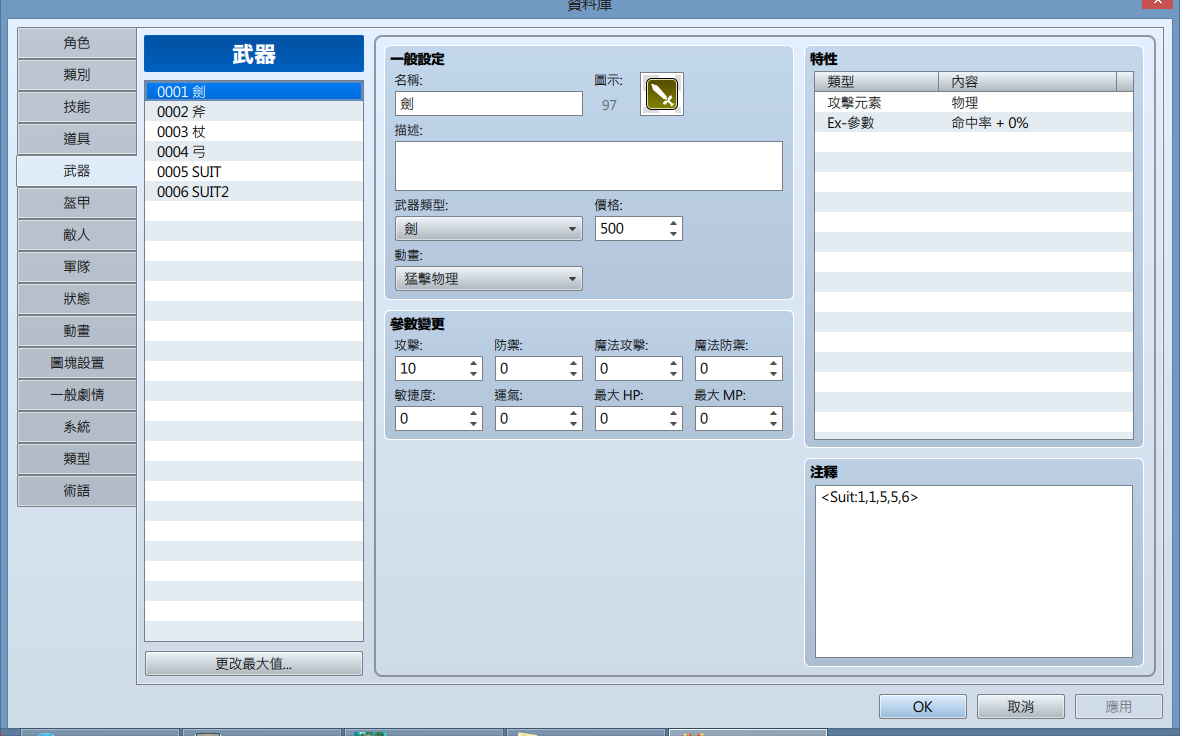Select weapon 0004 弓 in the list
This screenshot has height=736, width=1180.
[x=254, y=152]
